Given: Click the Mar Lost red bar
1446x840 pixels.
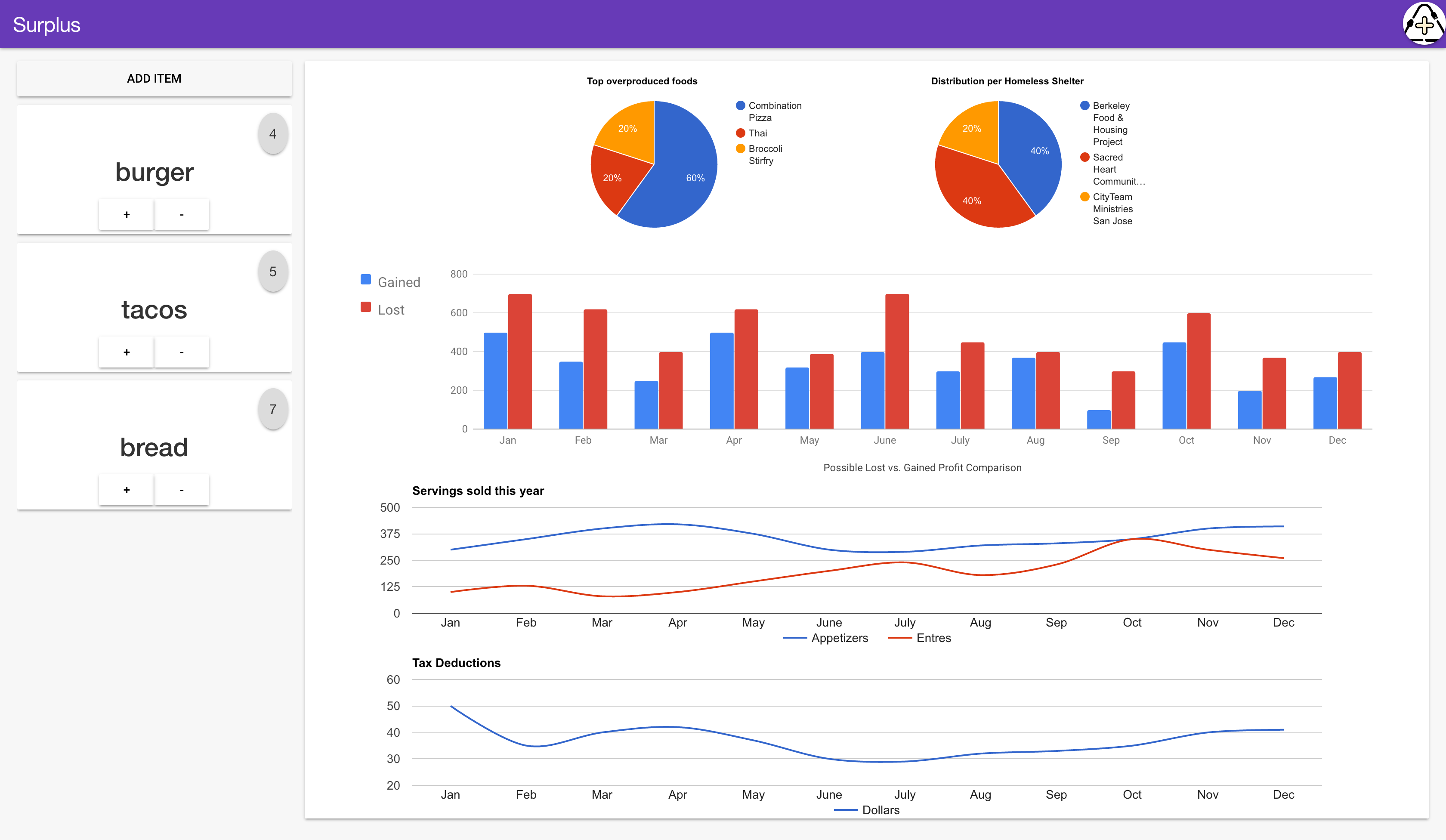Looking at the screenshot, I should pos(671,390).
